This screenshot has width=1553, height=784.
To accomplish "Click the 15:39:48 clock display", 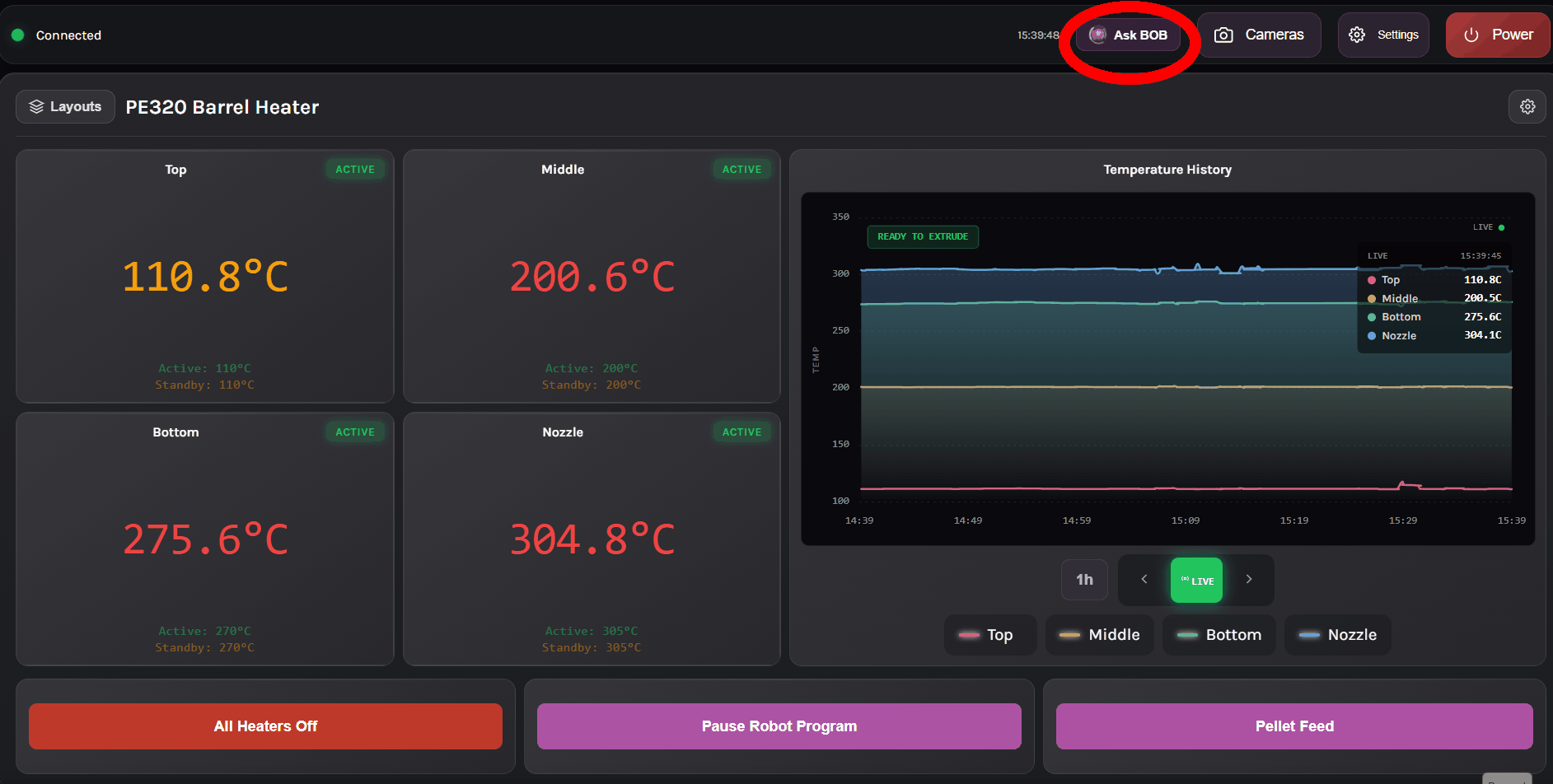I will pos(1038,35).
